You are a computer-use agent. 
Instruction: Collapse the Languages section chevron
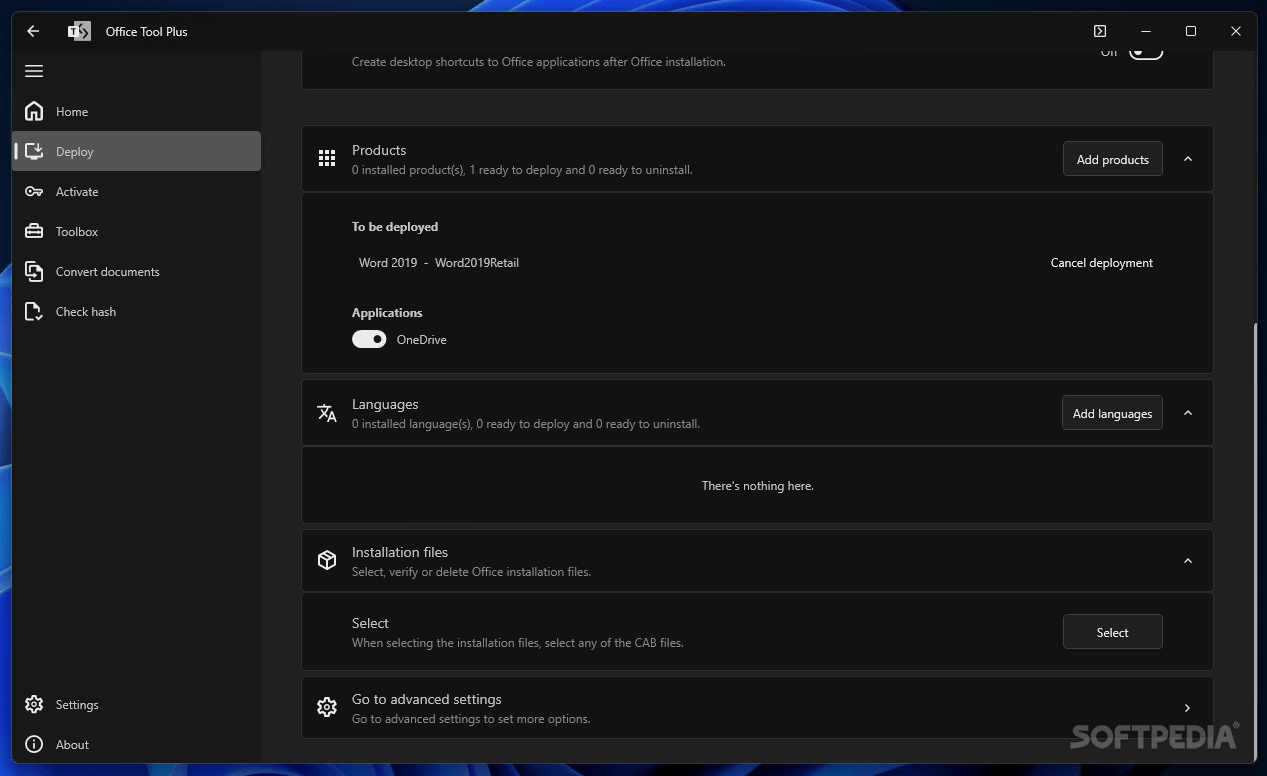(1188, 413)
